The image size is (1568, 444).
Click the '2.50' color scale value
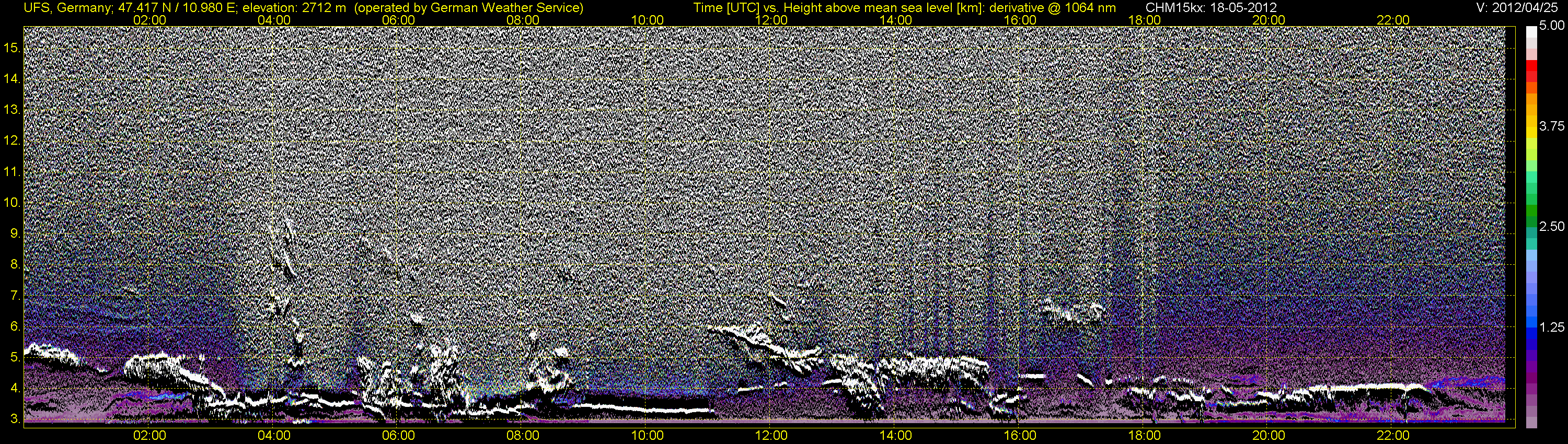coord(1552,226)
